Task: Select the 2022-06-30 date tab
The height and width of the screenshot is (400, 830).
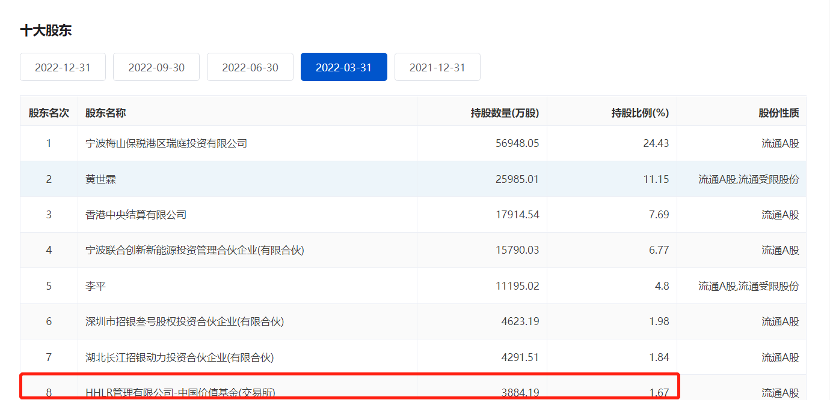Action: click(x=250, y=67)
